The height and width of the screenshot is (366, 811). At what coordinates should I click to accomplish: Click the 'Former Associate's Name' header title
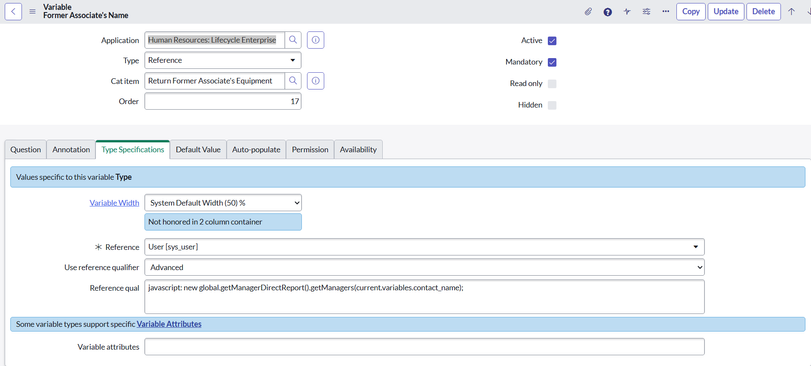[x=86, y=16]
